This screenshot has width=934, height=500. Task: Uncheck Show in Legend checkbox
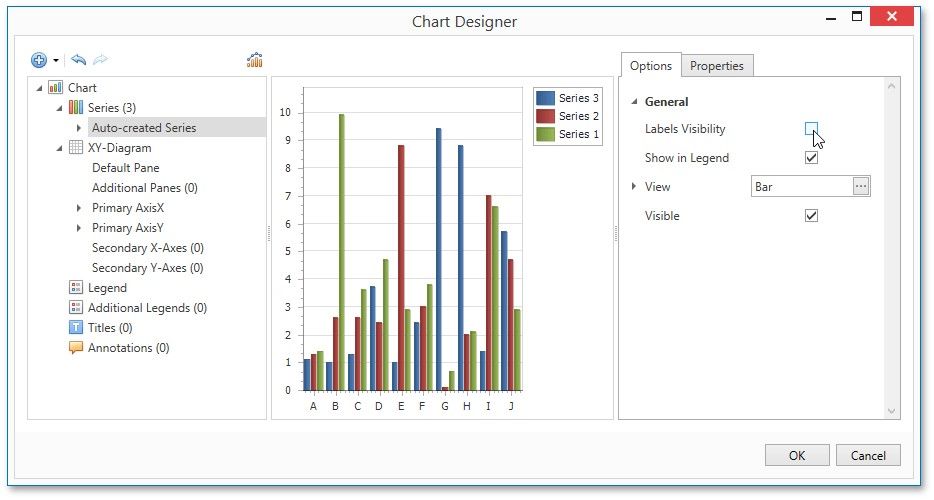[811, 158]
